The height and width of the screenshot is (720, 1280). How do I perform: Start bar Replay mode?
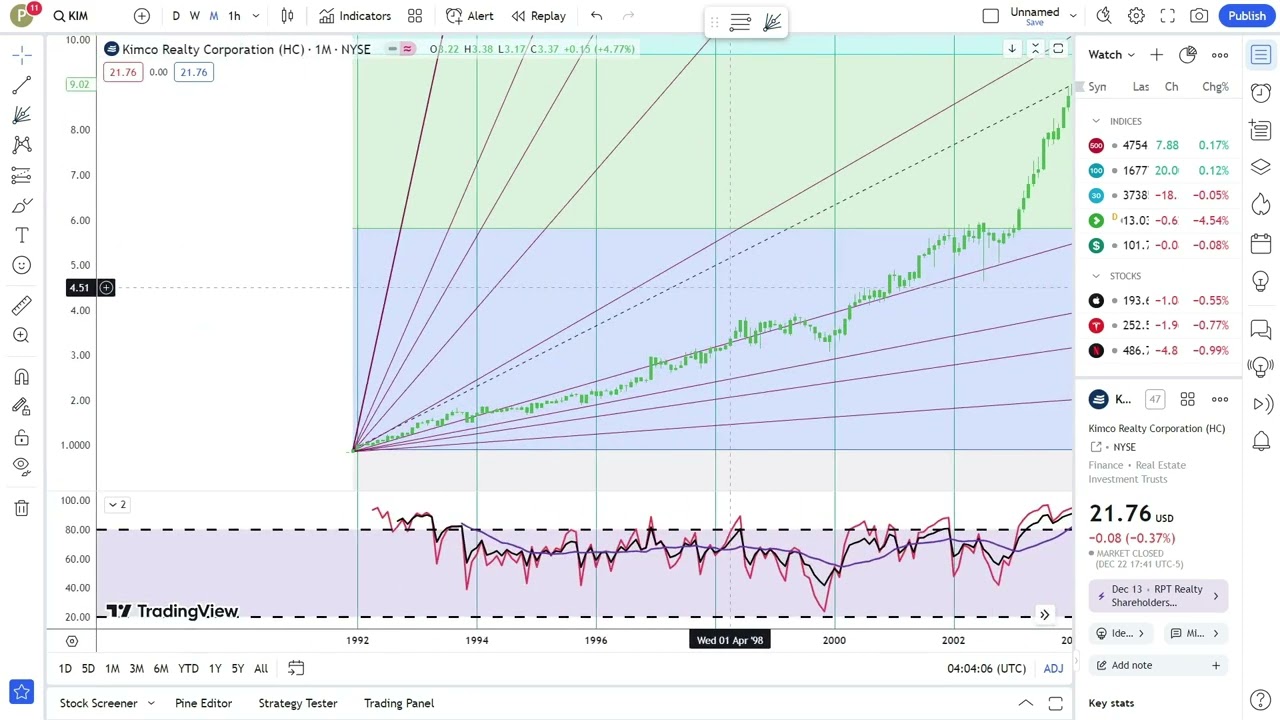[x=538, y=16]
